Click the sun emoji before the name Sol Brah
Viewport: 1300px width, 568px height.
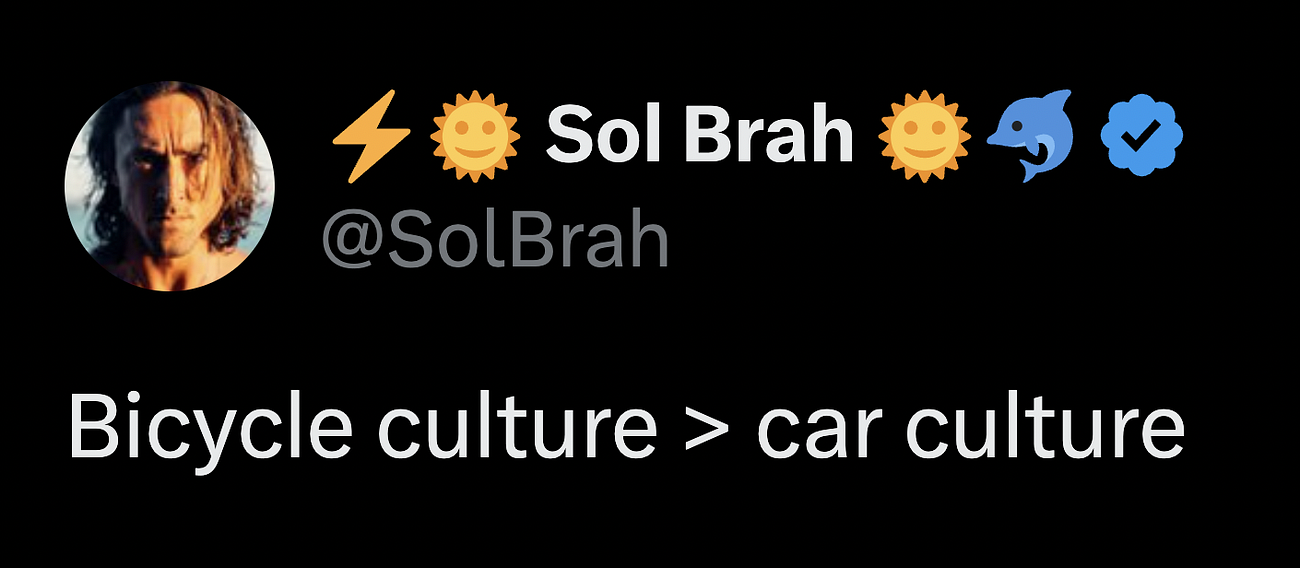tap(474, 136)
